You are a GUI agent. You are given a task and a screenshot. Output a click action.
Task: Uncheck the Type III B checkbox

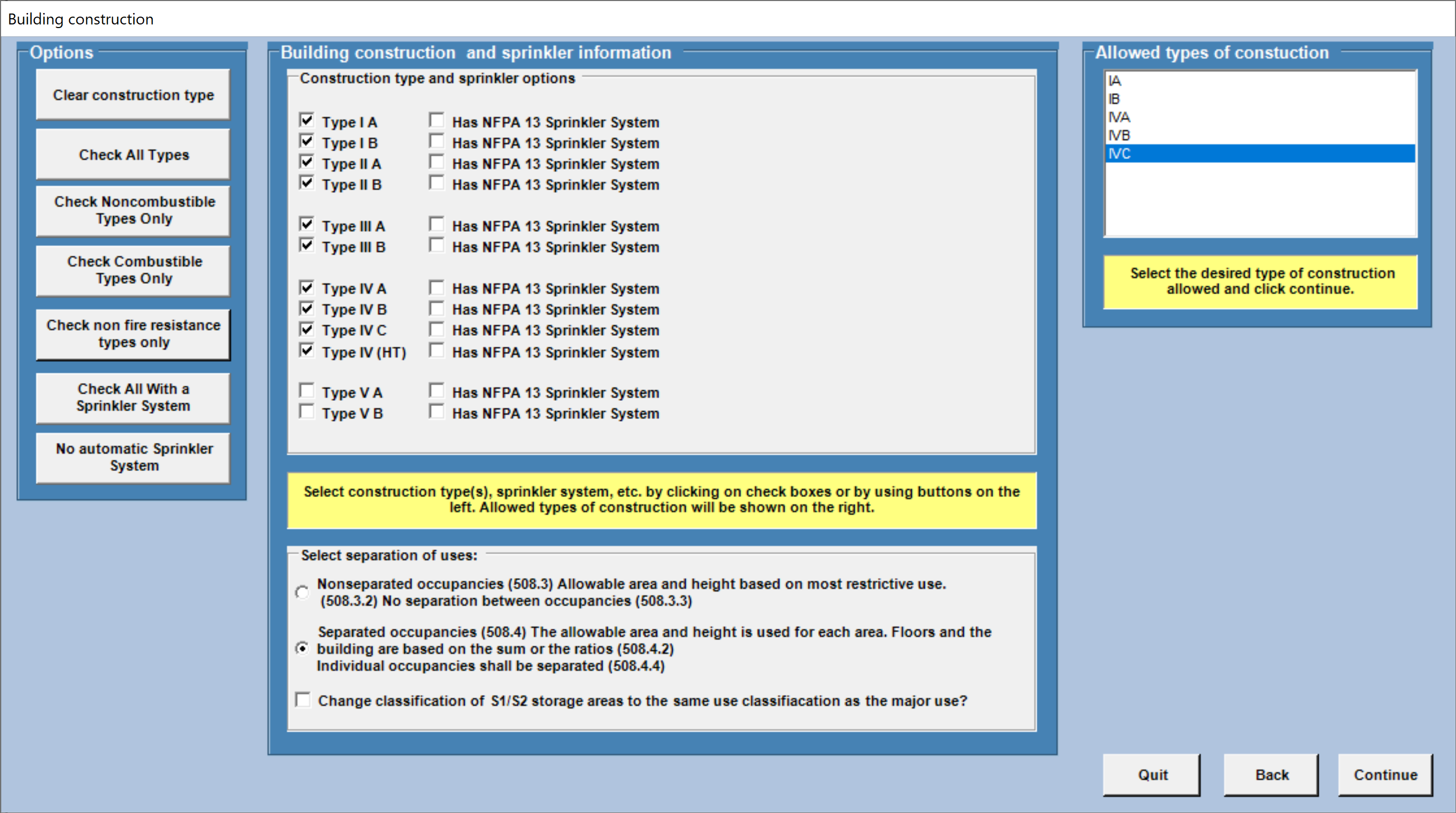306,245
